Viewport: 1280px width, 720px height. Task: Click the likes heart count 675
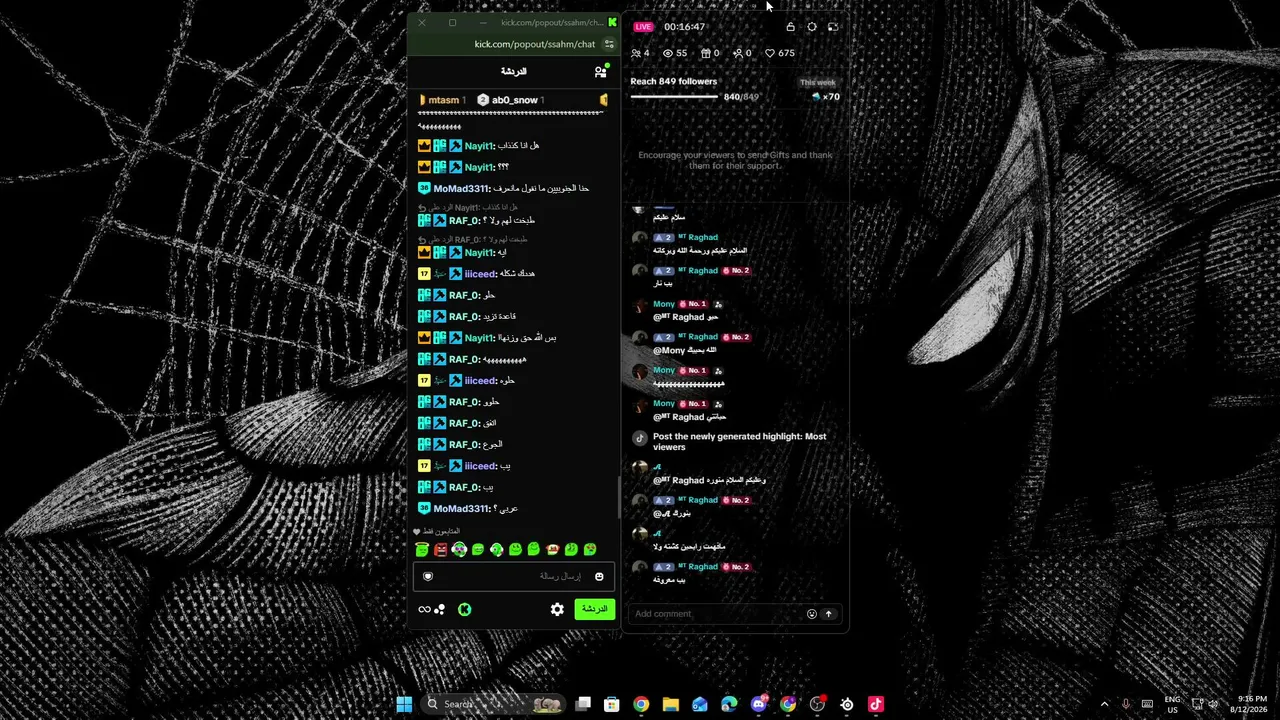[x=780, y=53]
